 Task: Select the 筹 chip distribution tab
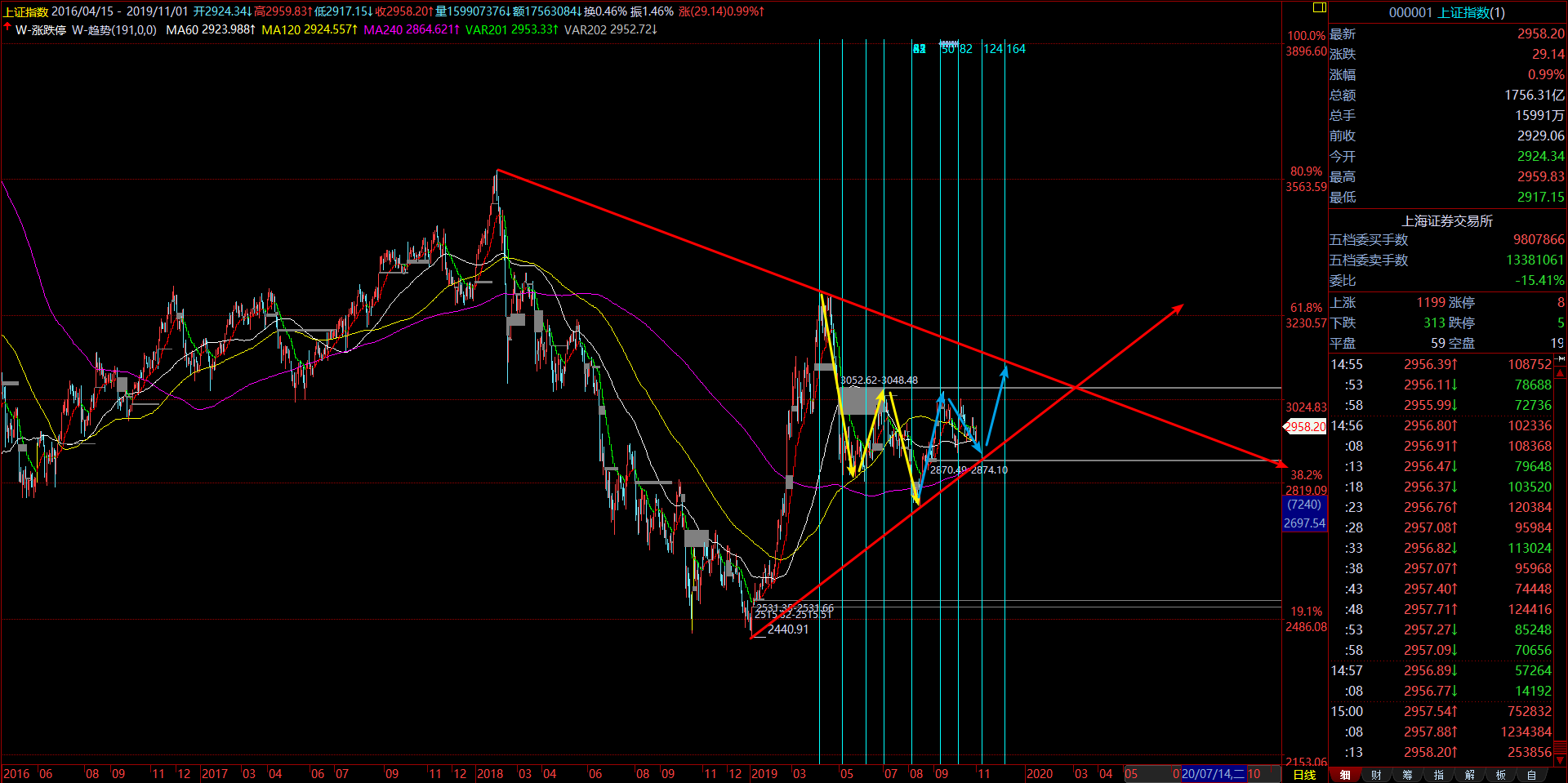[x=1407, y=775]
